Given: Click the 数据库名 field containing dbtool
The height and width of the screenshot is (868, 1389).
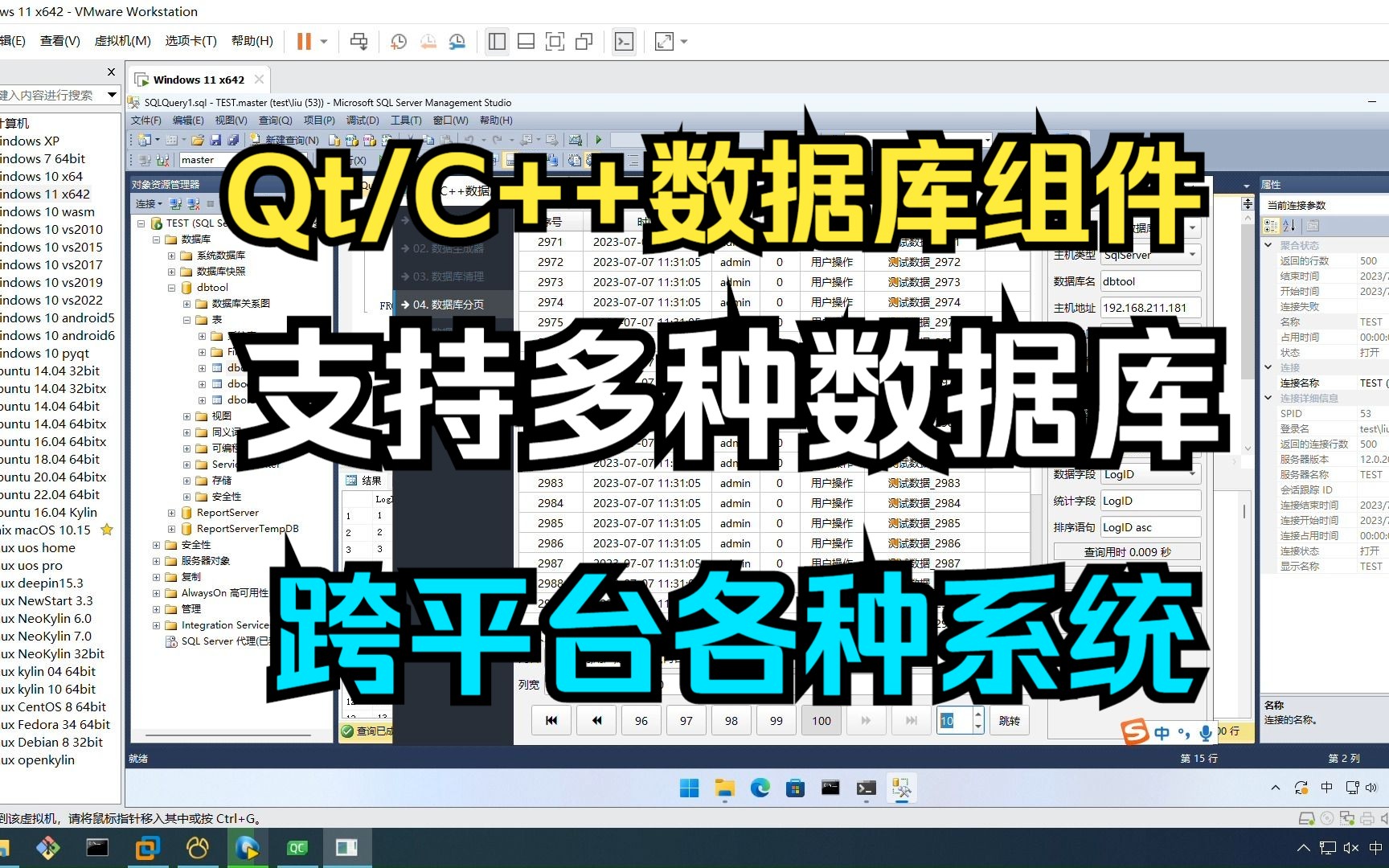Looking at the screenshot, I should (x=1150, y=281).
